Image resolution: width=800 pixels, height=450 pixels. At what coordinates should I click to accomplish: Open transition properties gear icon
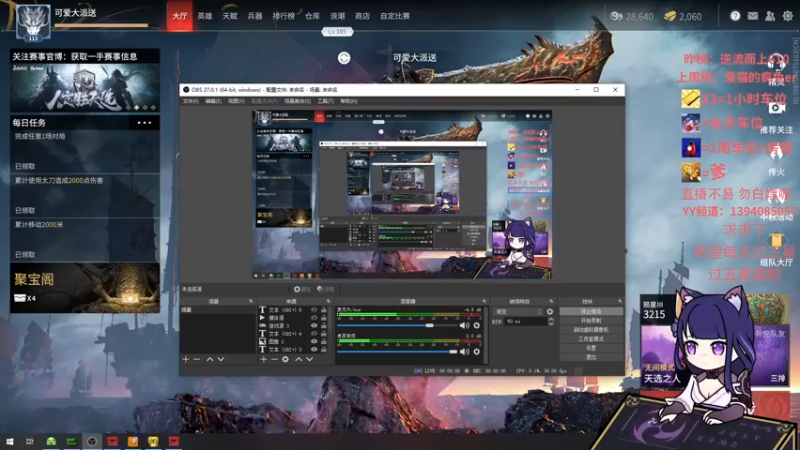(x=550, y=311)
